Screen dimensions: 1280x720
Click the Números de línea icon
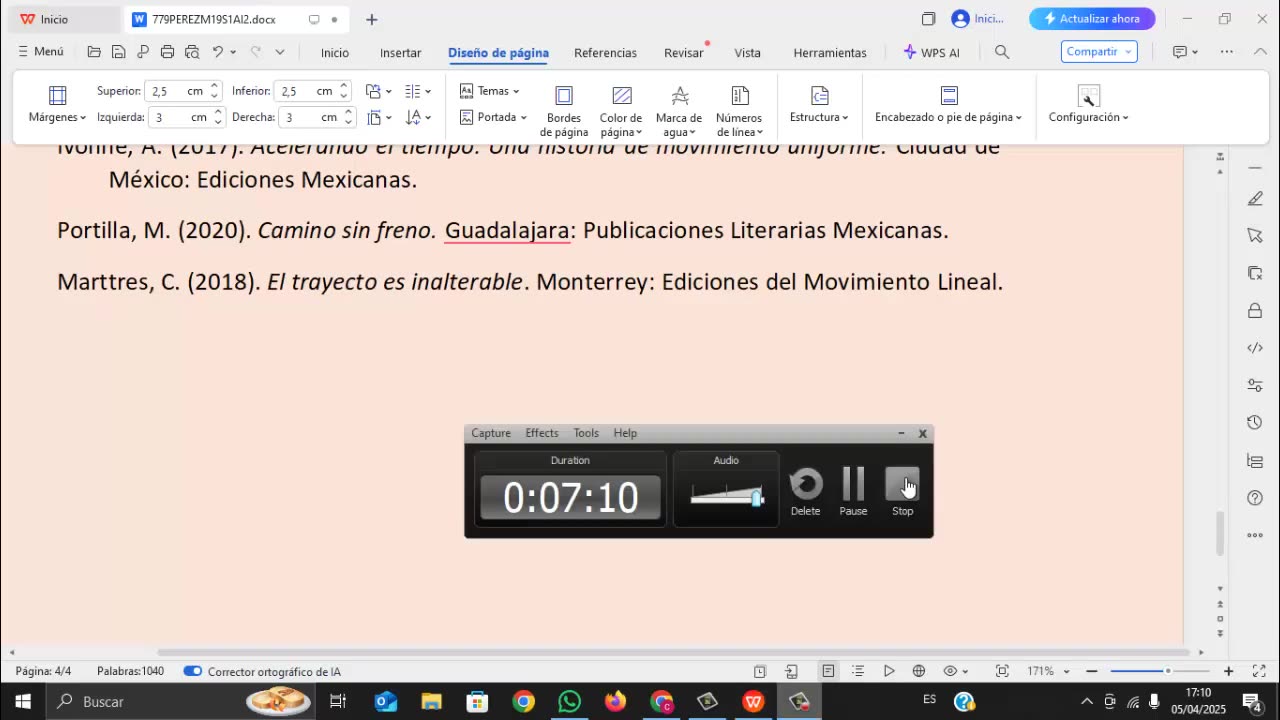pos(739,96)
